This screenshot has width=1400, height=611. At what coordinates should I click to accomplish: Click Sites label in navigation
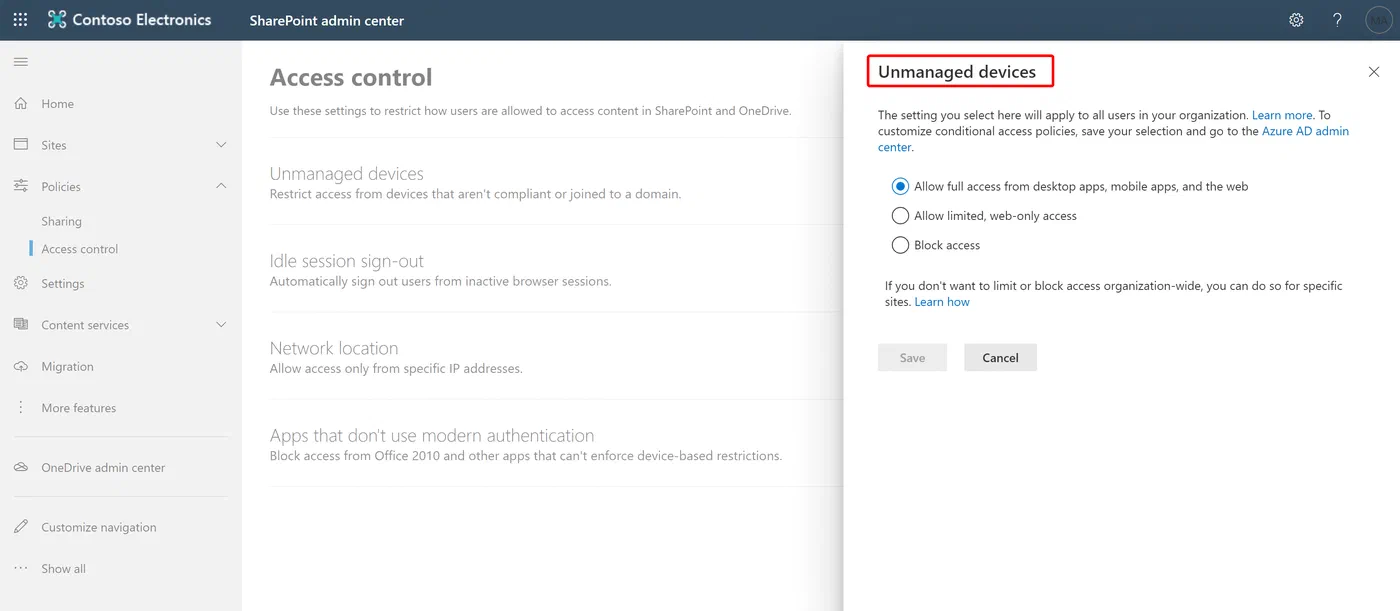pos(54,145)
